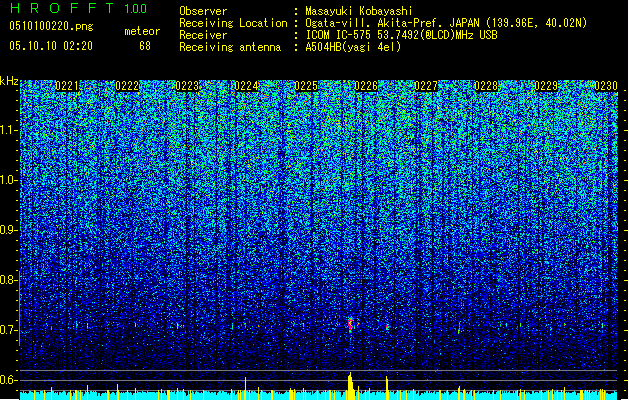629x400 pixels.
Task: Click the 0.9 kHz axis tick label
Action: point(8,230)
